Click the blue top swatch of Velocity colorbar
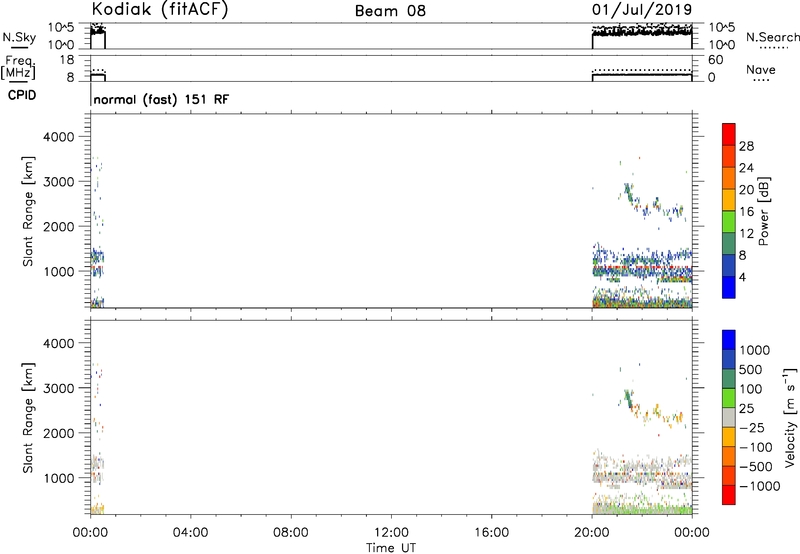Screen dimensions: 800x554 (729, 340)
